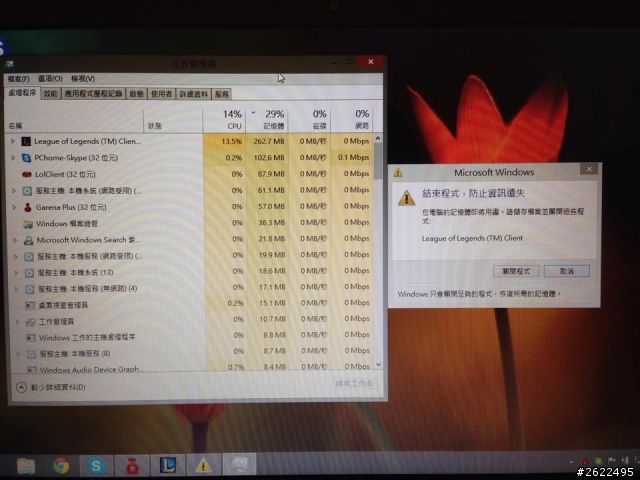Screen dimensions: 640x480
Task: Open File Explorer from the taskbar
Action: (26, 466)
